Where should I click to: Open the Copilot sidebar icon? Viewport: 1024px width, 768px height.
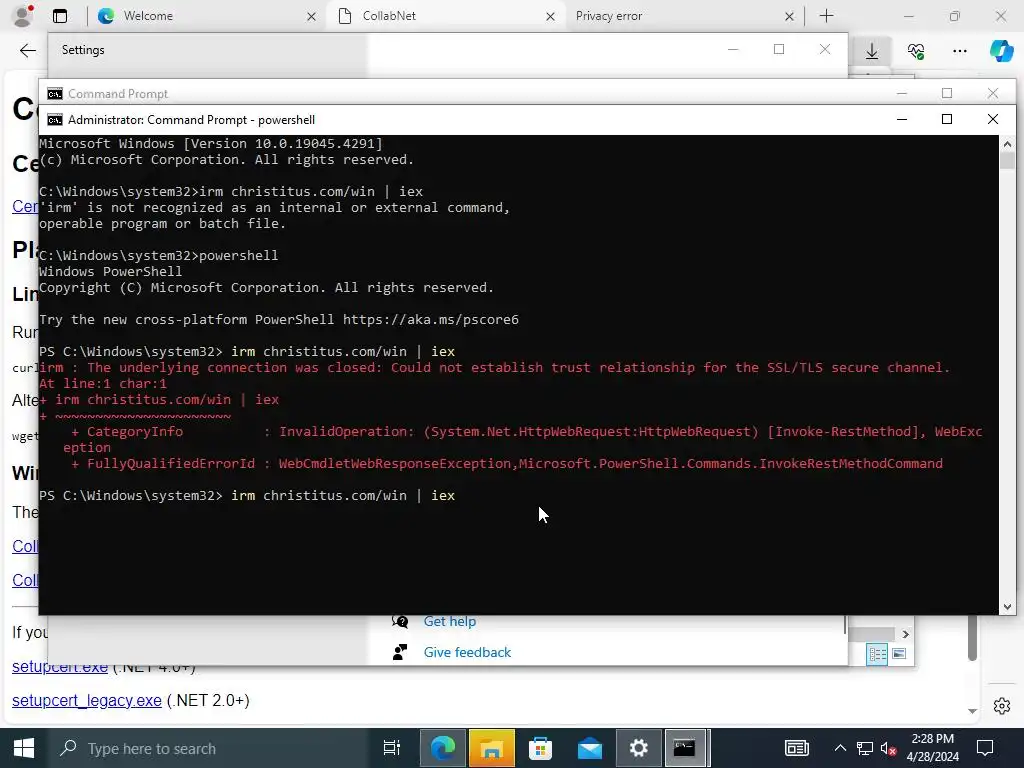(x=1000, y=51)
